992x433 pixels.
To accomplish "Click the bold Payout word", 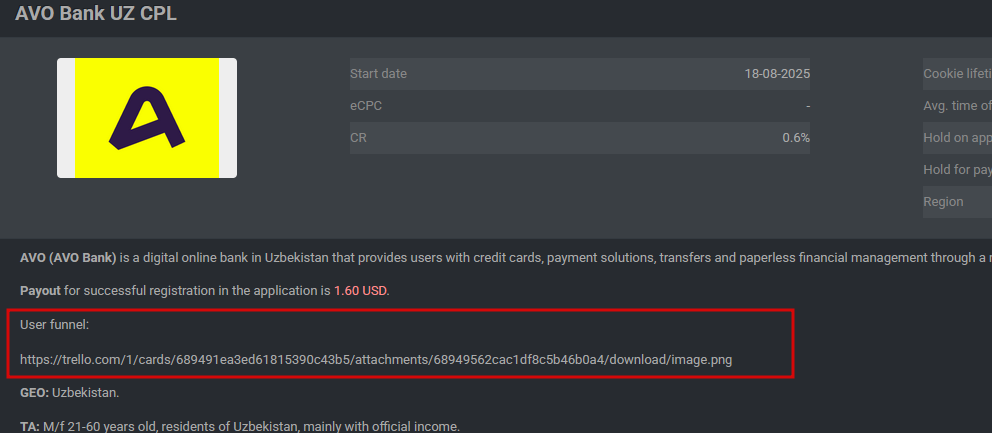I will coord(40,291).
